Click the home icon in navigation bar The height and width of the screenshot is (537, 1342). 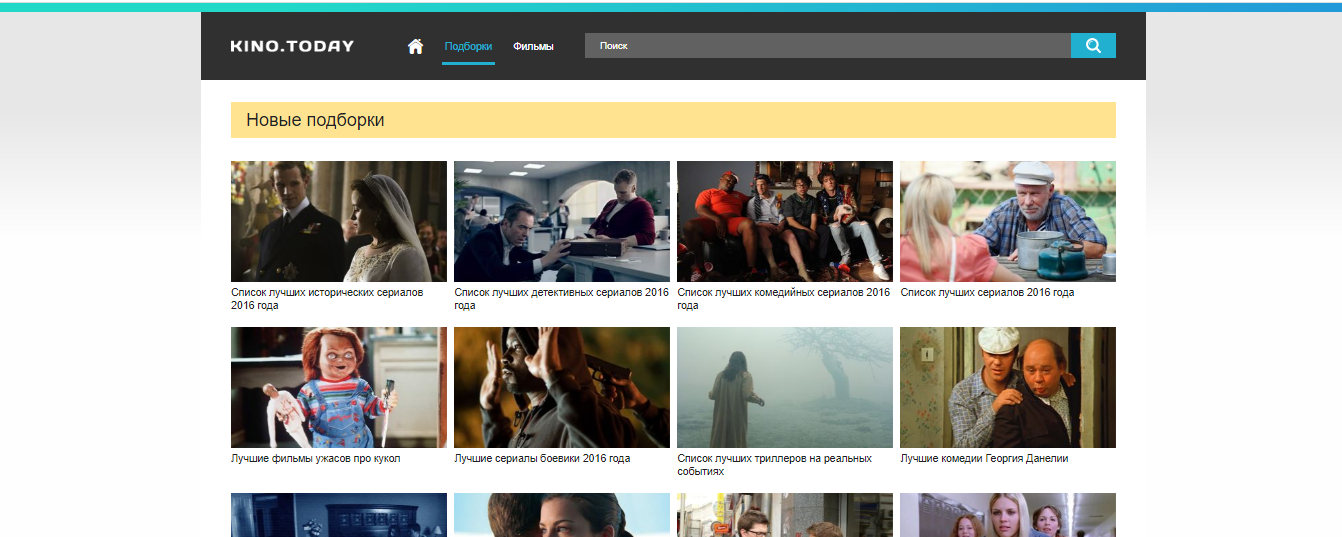click(x=415, y=46)
